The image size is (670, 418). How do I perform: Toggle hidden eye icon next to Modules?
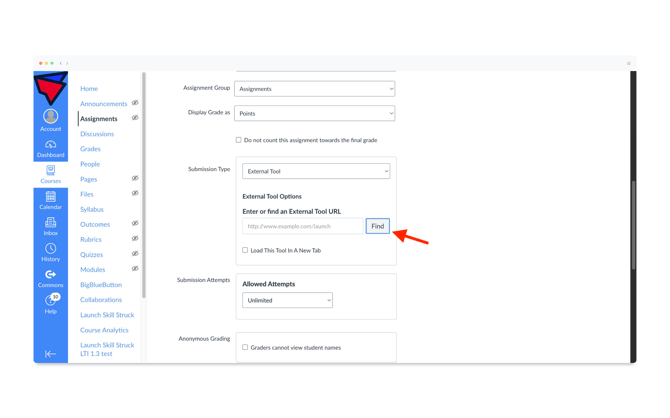[135, 268]
